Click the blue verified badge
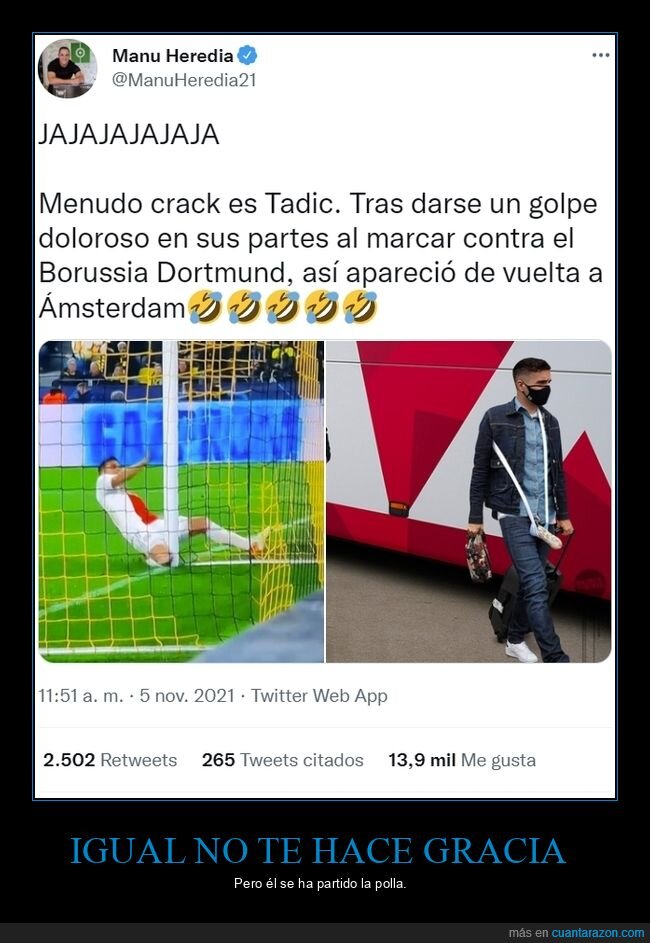The image size is (650, 943). [x=247, y=56]
